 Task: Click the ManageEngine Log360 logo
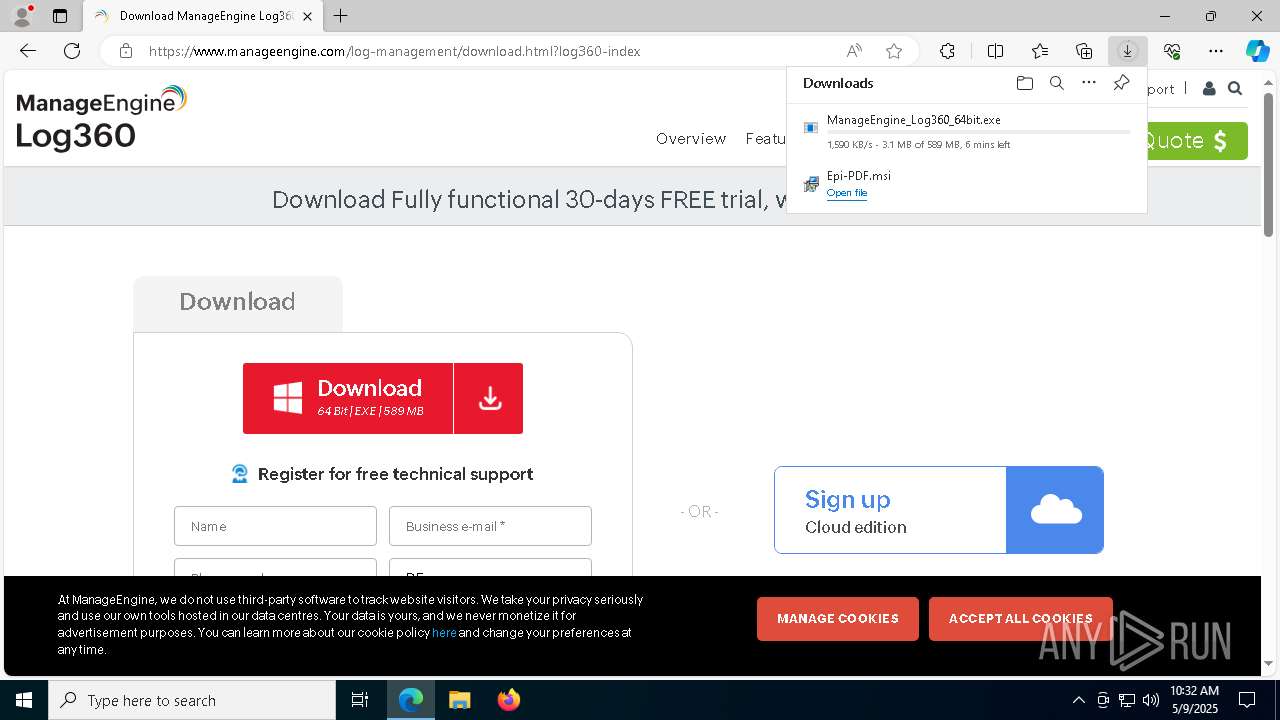point(101,117)
